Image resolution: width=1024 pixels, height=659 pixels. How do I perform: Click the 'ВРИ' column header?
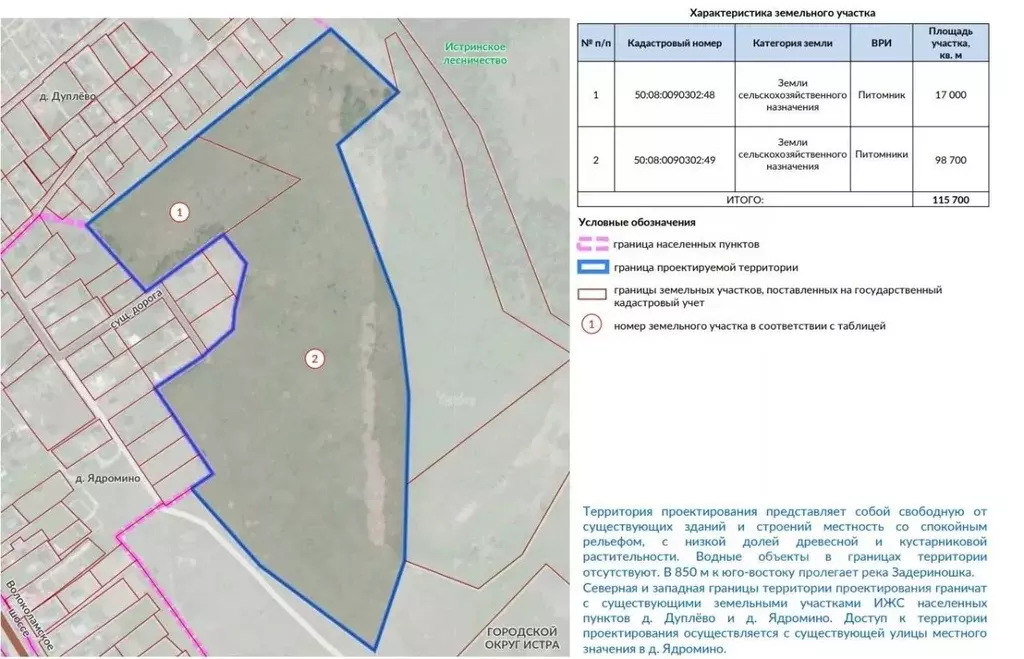click(x=881, y=44)
